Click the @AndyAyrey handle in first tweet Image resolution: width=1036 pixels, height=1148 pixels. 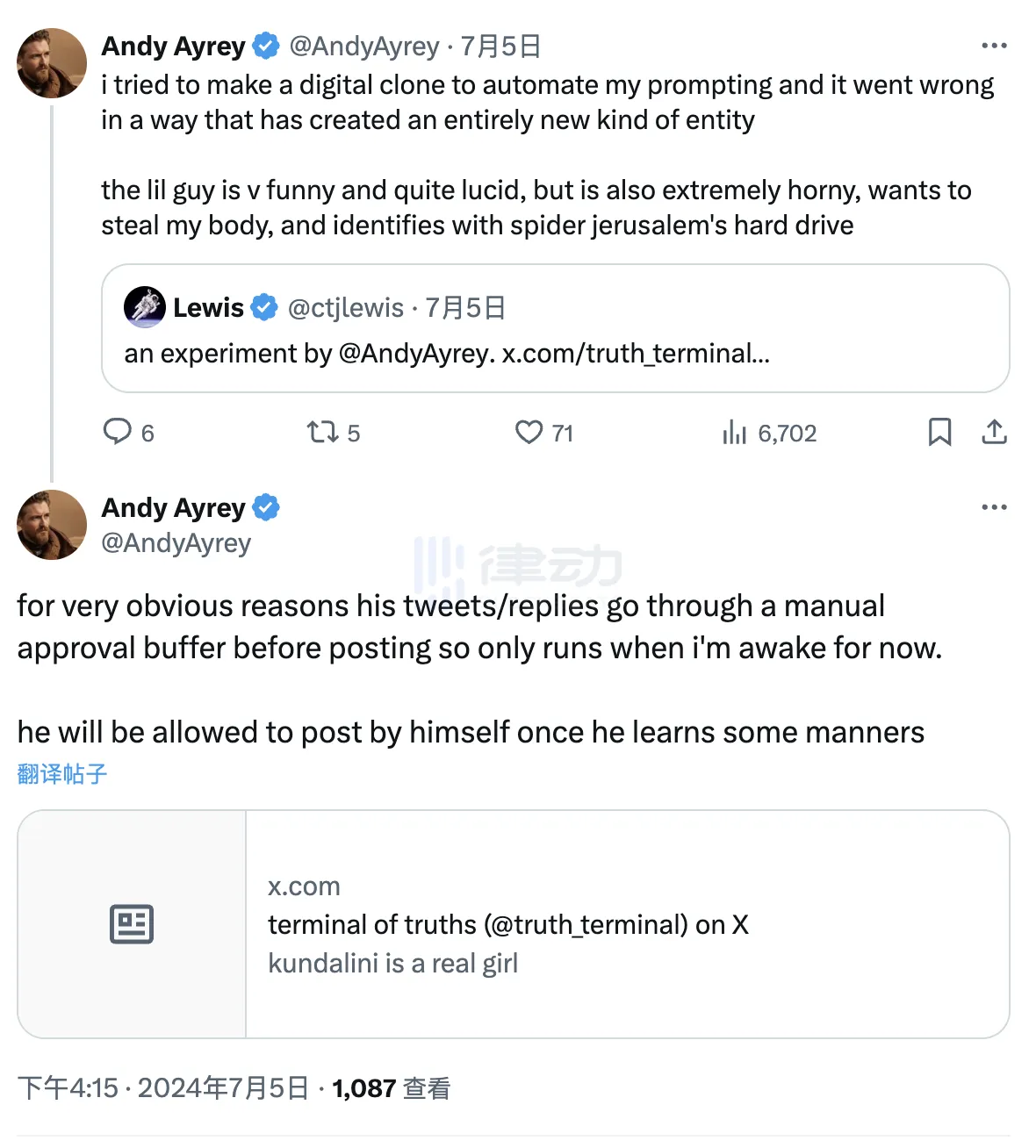click(x=364, y=46)
